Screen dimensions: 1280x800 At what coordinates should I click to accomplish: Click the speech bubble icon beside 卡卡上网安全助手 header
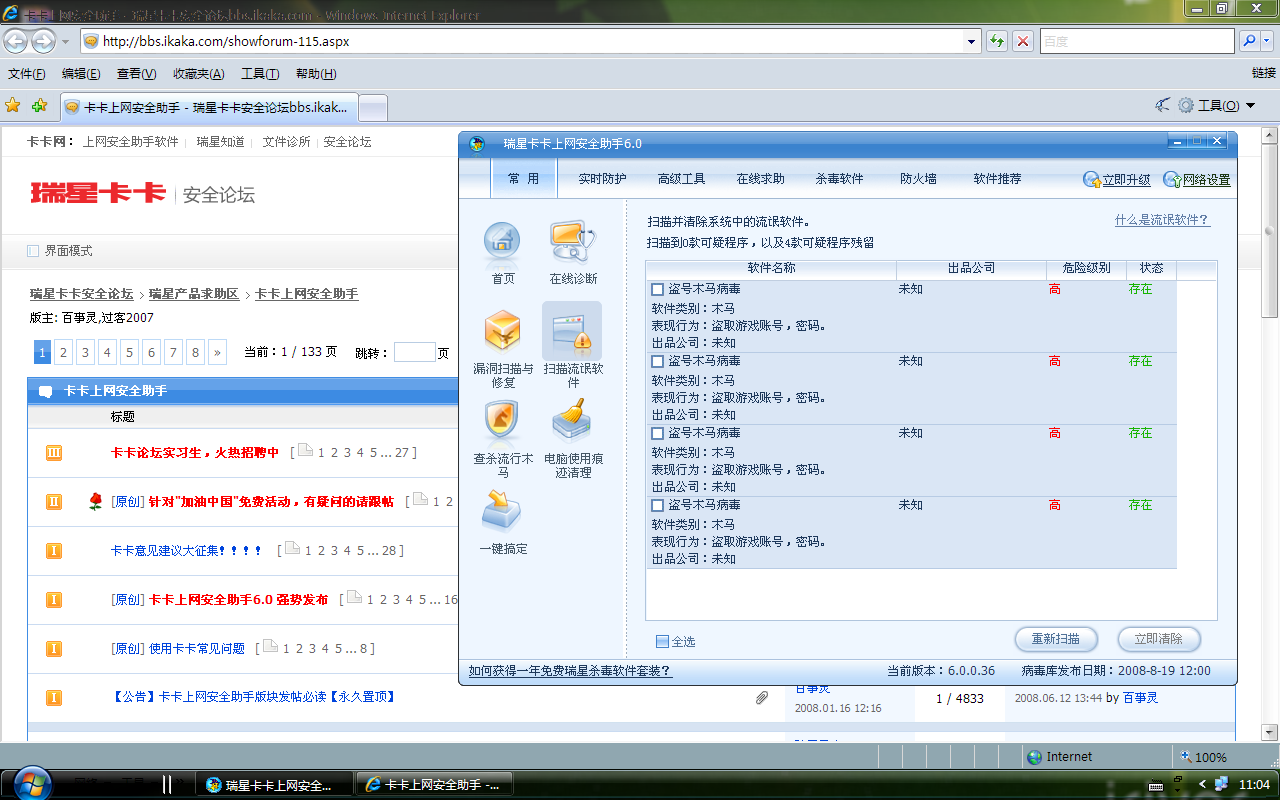(x=46, y=391)
